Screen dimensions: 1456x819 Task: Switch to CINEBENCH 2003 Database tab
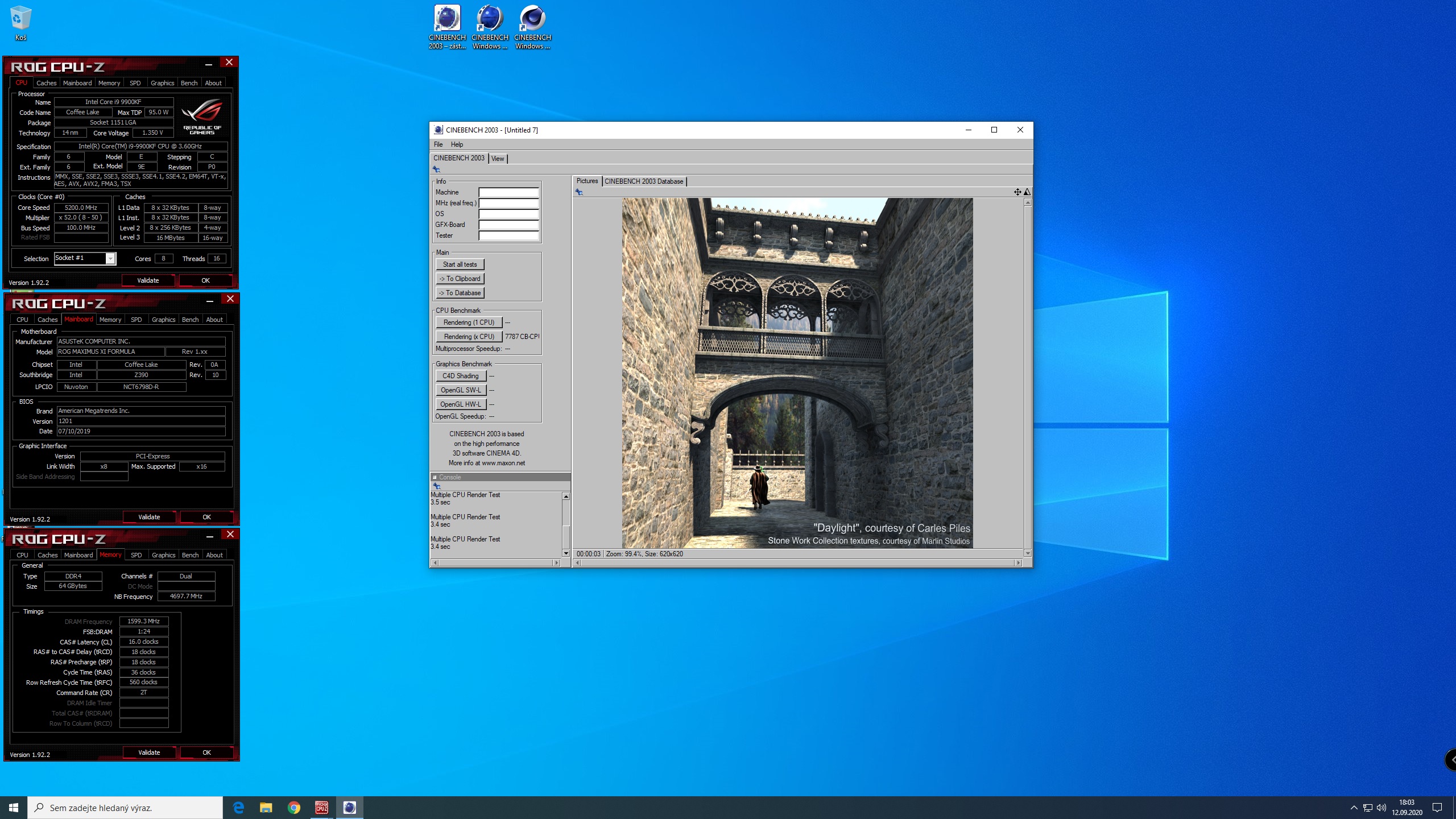point(644,181)
